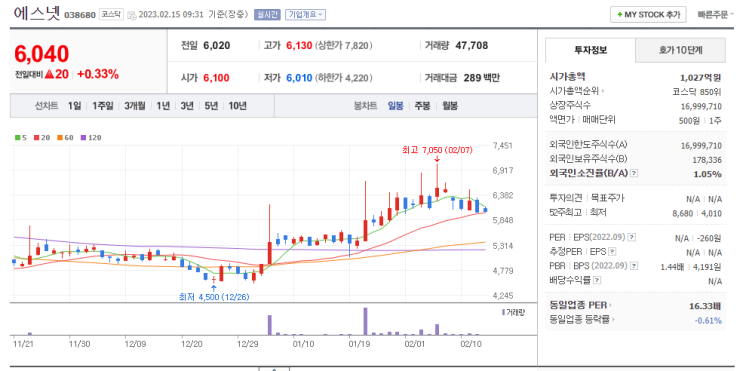Viewport: 743px width, 371px height.
Task: Click the tallest volume bar near 01/19
Action: coord(365,321)
